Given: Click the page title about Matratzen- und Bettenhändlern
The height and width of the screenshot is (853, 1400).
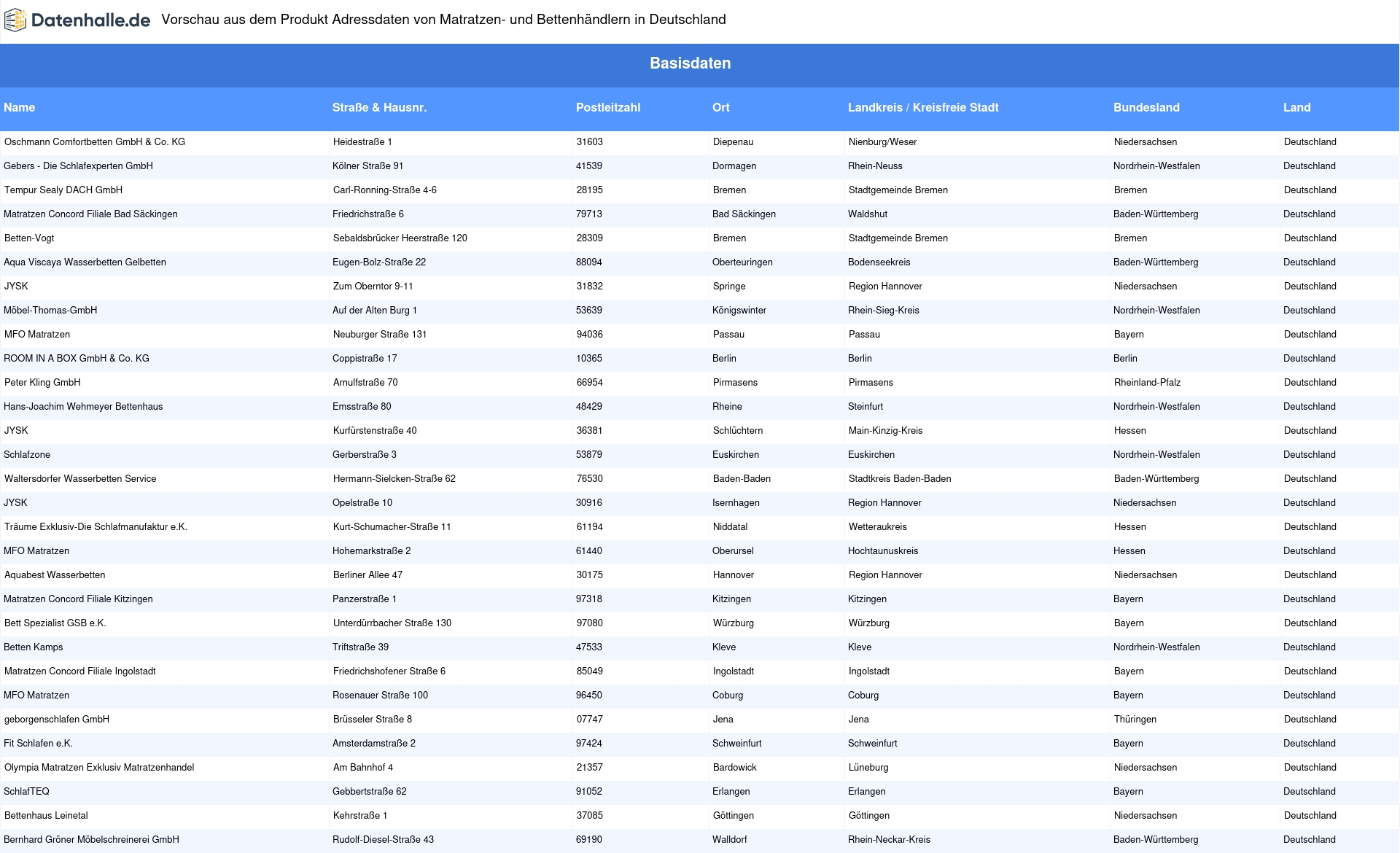Looking at the screenshot, I should [x=443, y=20].
